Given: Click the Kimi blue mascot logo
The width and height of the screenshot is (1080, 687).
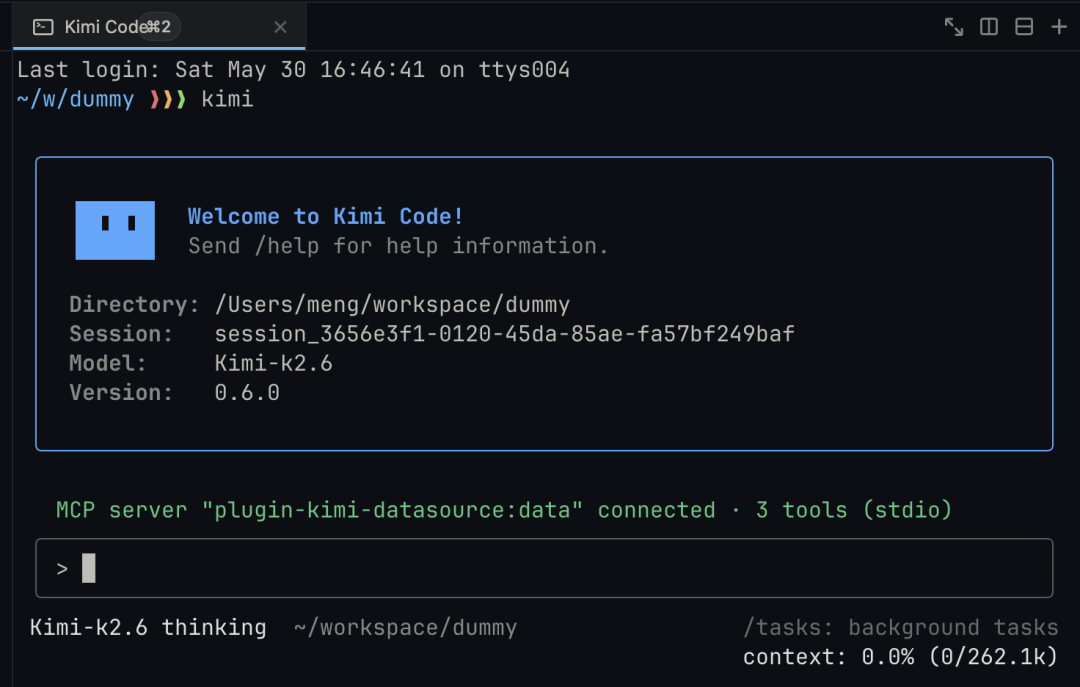Looking at the screenshot, I should (115, 230).
